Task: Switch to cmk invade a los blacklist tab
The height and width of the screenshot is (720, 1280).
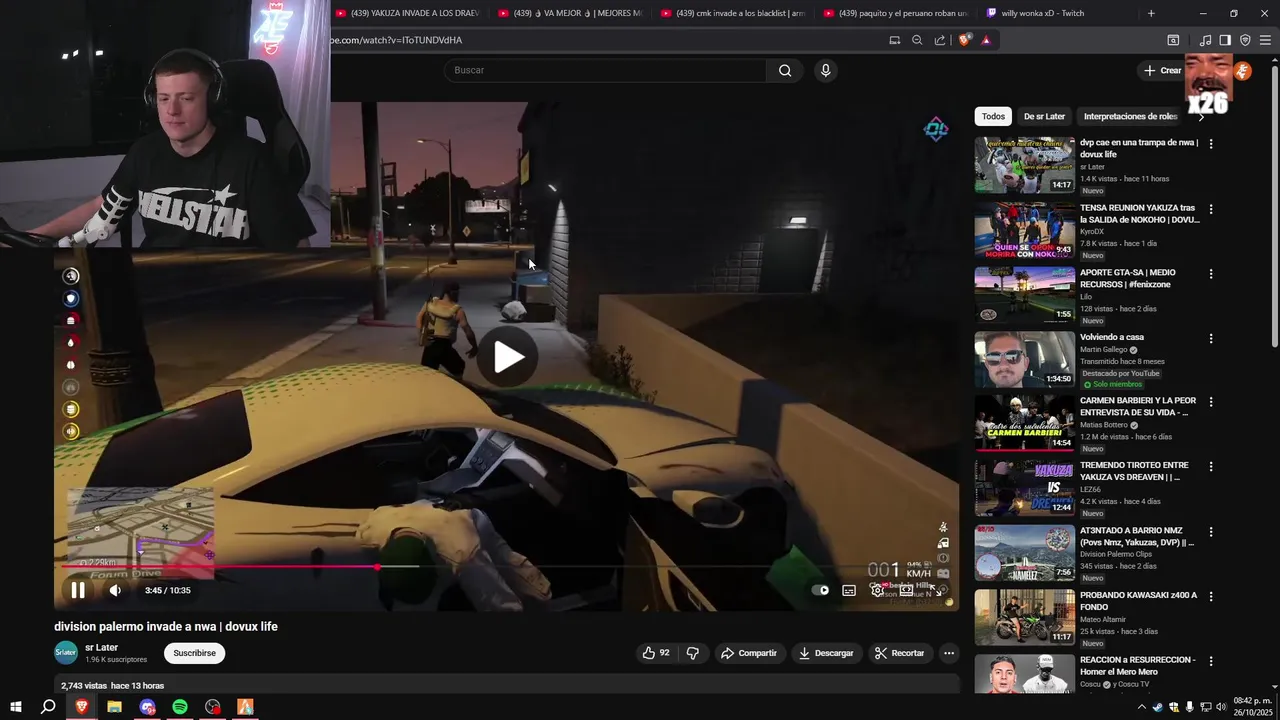Action: coord(732,13)
